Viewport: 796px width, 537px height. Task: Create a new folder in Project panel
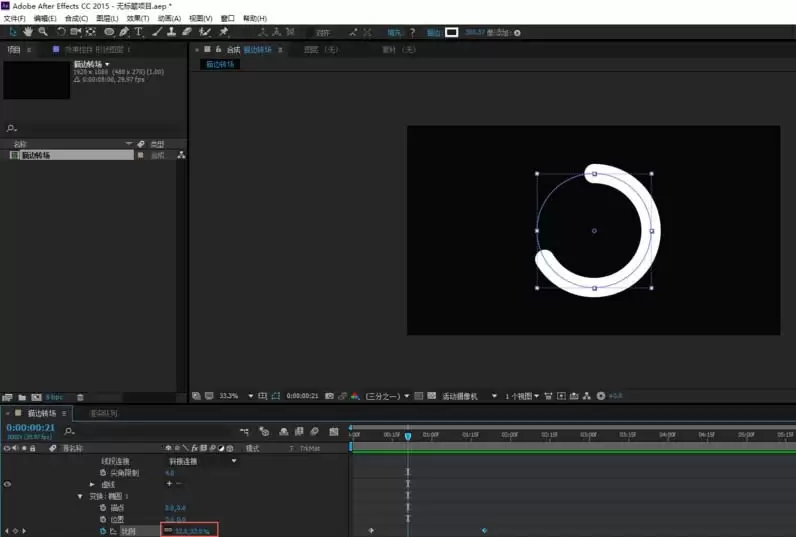(22, 397)
